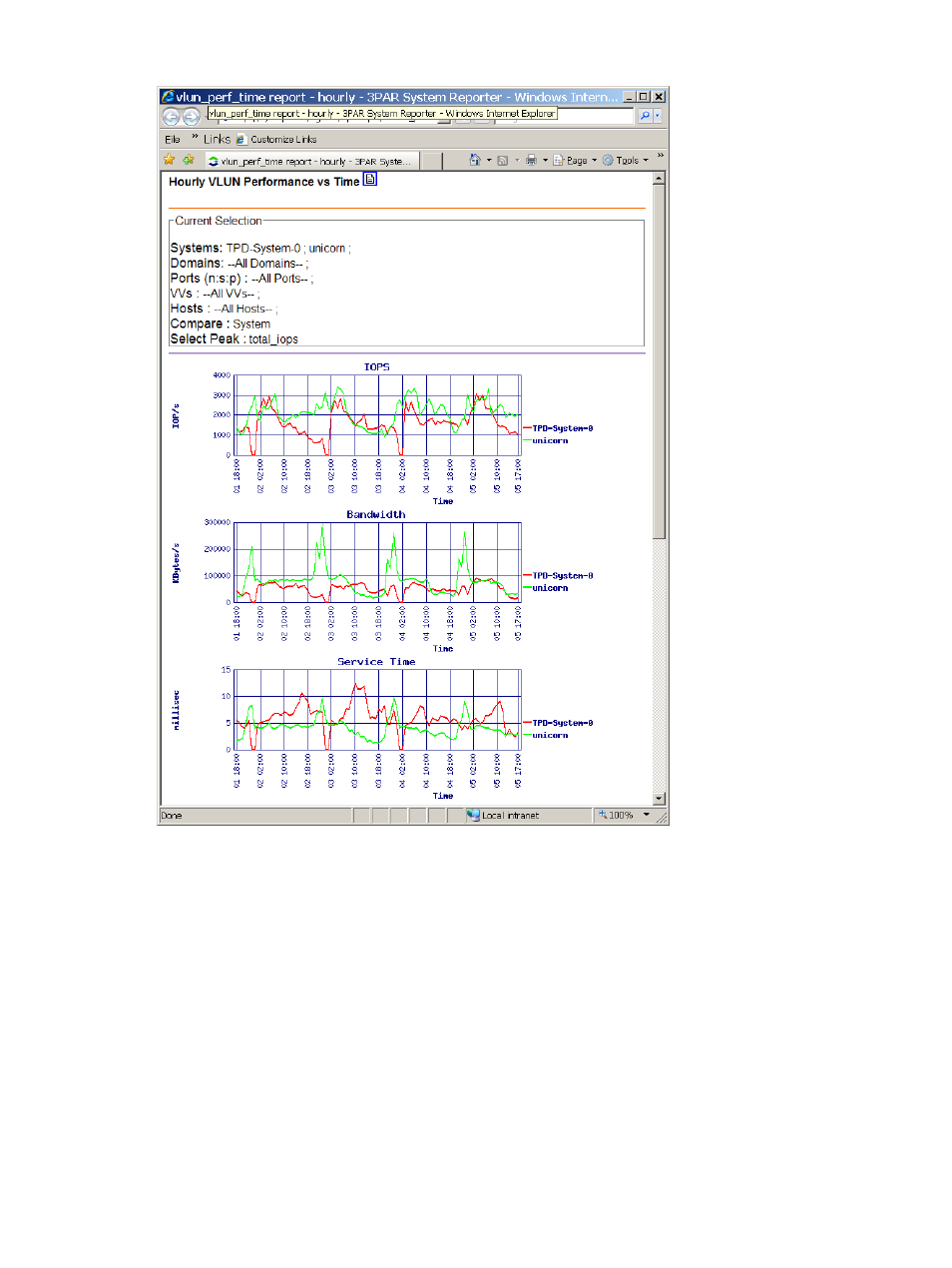The width and height of the screenshot is (952, 1268).
Task: Open the Tools menu
Action: (626, 160)
